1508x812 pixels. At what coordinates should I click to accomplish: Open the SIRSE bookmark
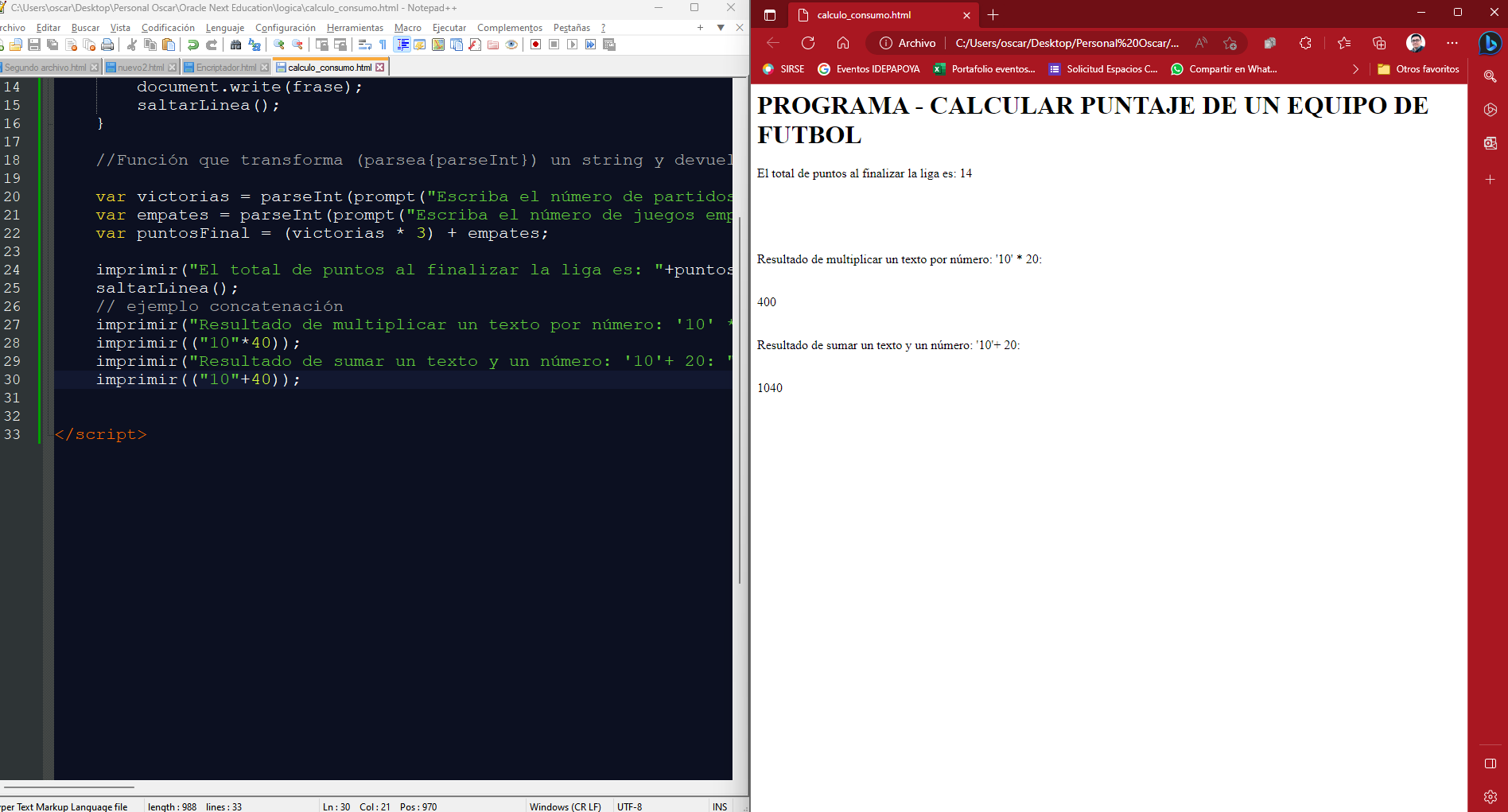click(x=784, y=69)
